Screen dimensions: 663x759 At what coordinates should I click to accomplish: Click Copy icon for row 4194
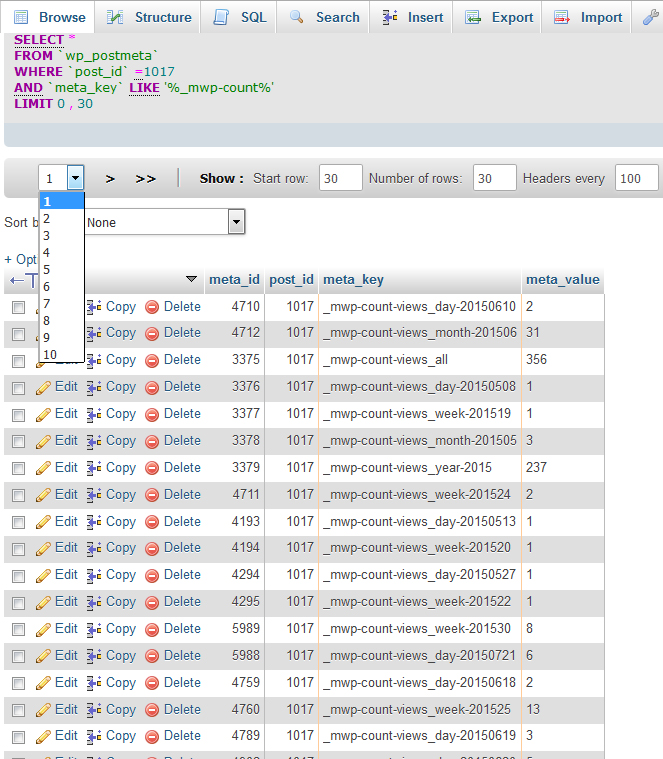pyautogui.click(x=94, y=548)
